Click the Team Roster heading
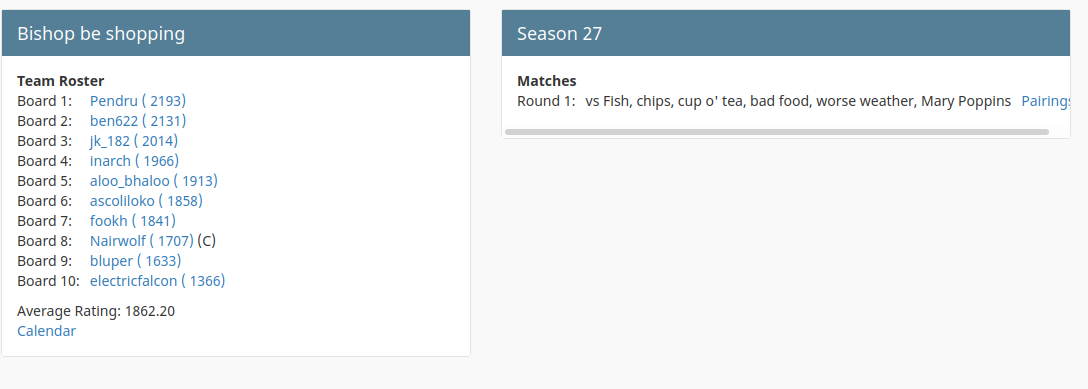The width and height of the screenshot is (1088, 389). click(x=60, y=81)
